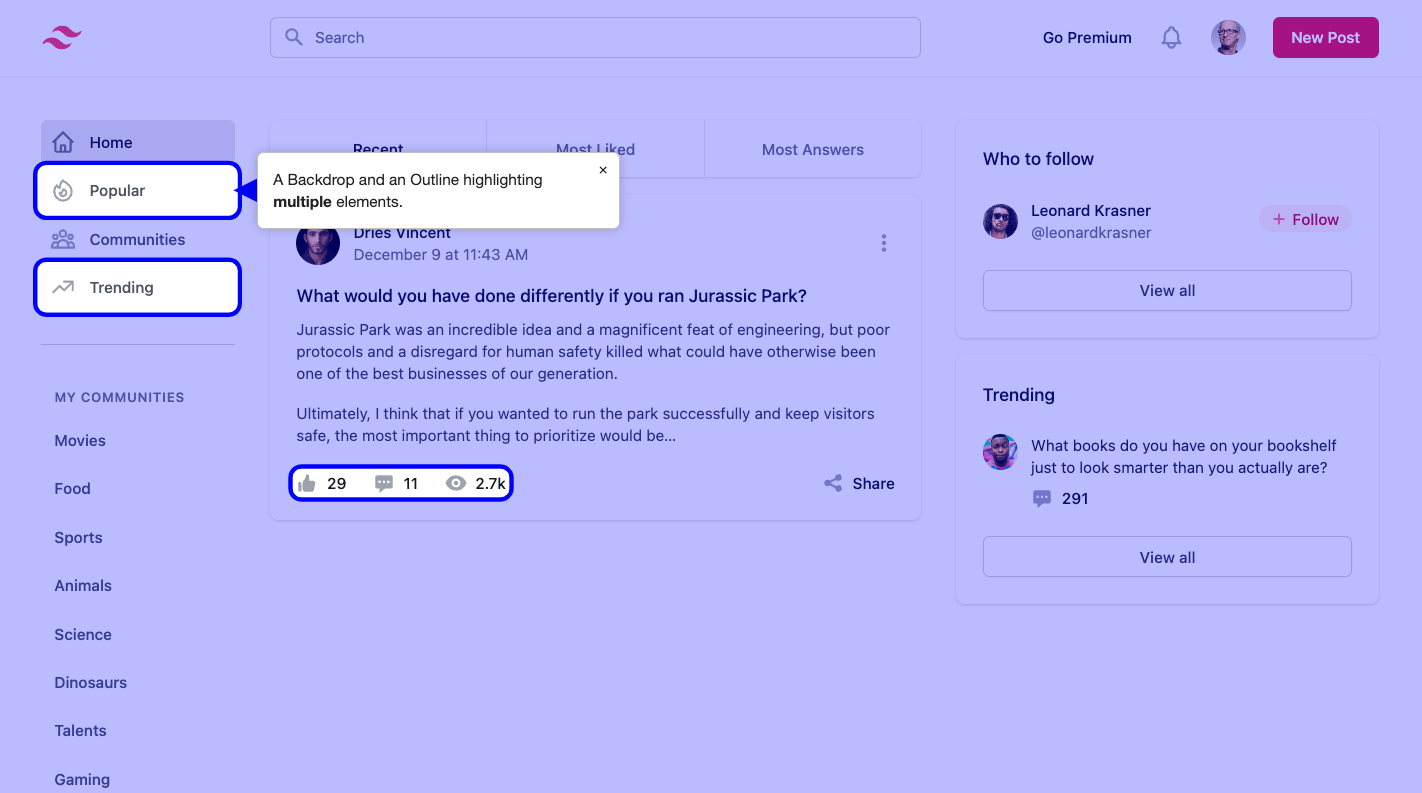Screen dimensions: 1422x793
Task: Click New Post to create a post
Action: coord(1325,37)
